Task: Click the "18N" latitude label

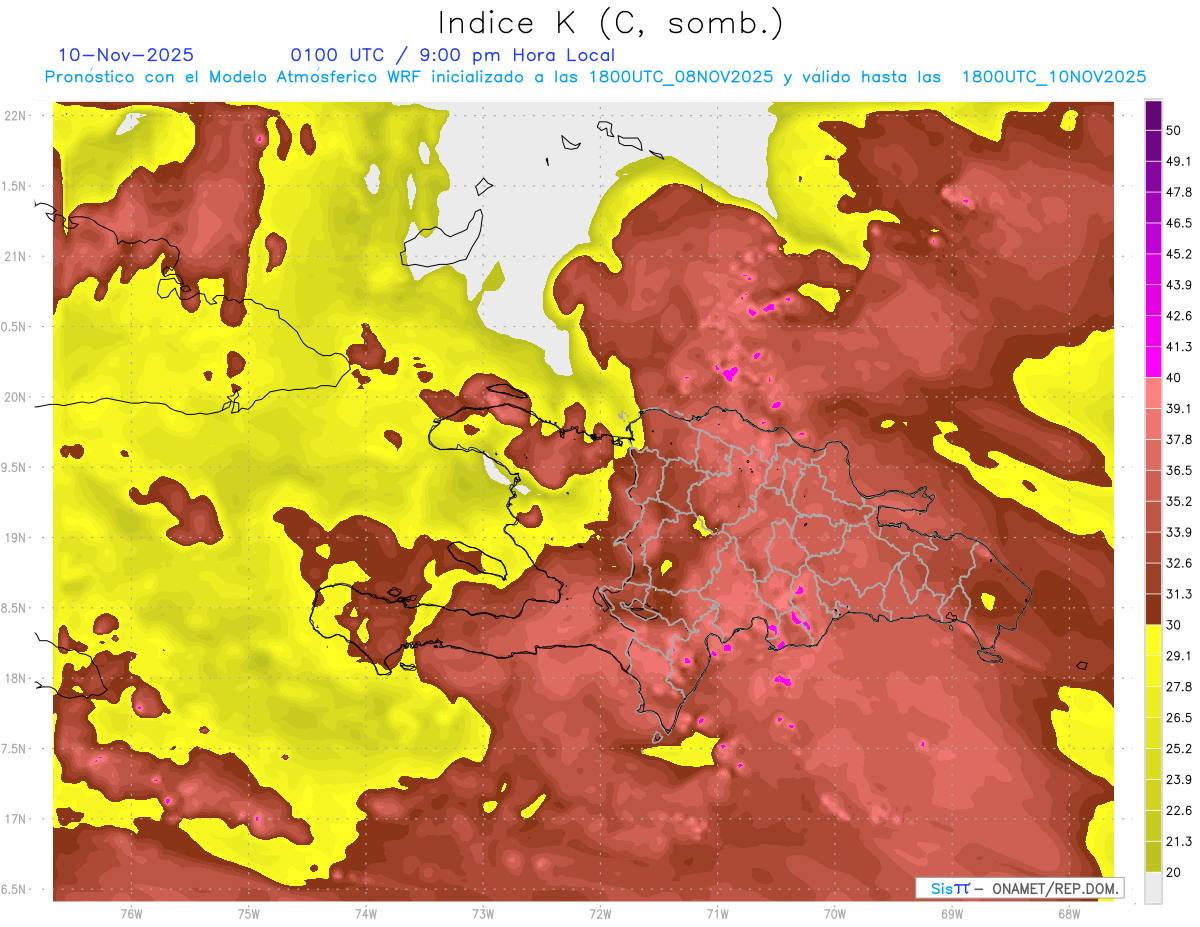Action: coord(15,678)
